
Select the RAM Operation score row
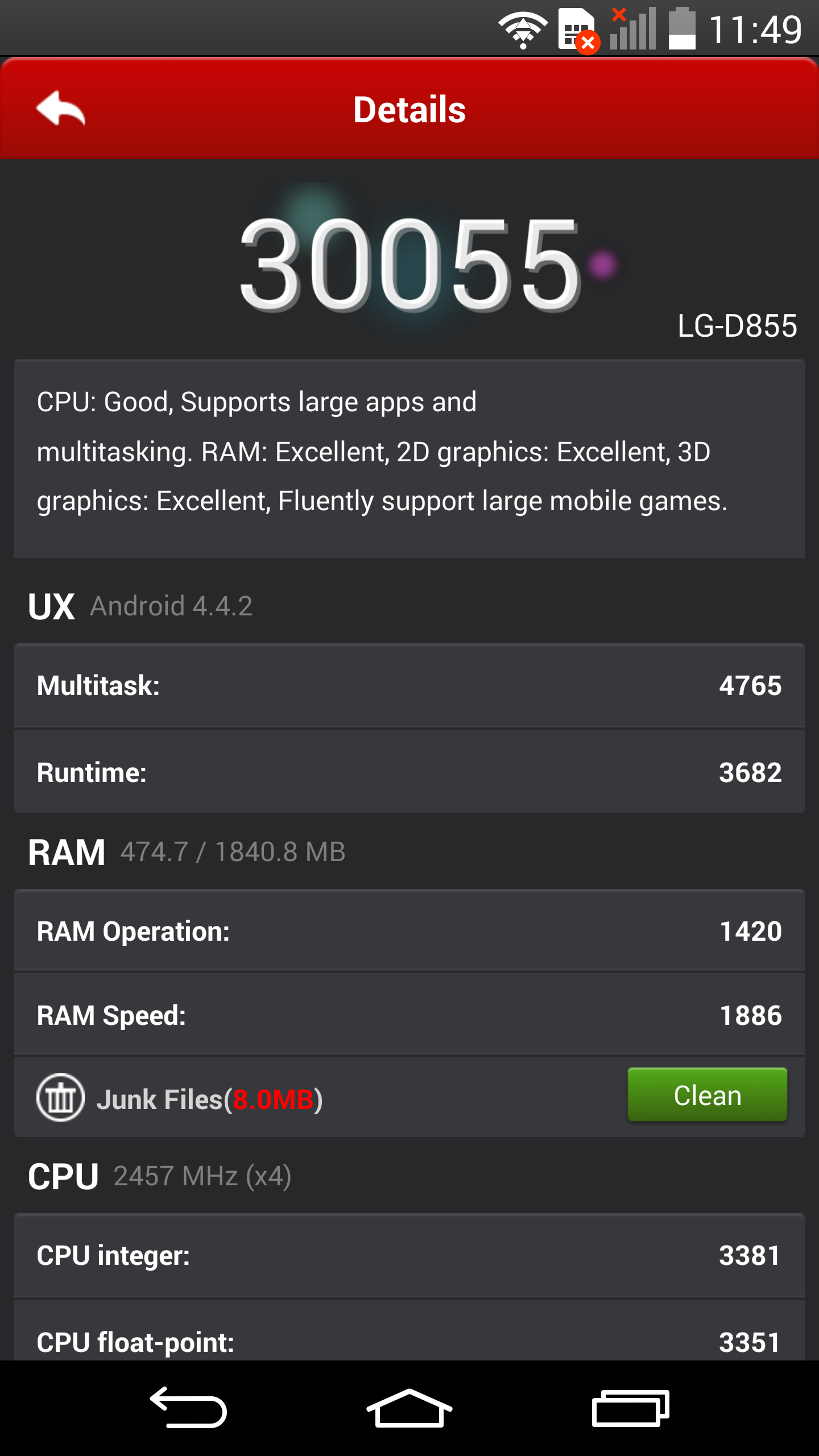[x=409, y=930]
